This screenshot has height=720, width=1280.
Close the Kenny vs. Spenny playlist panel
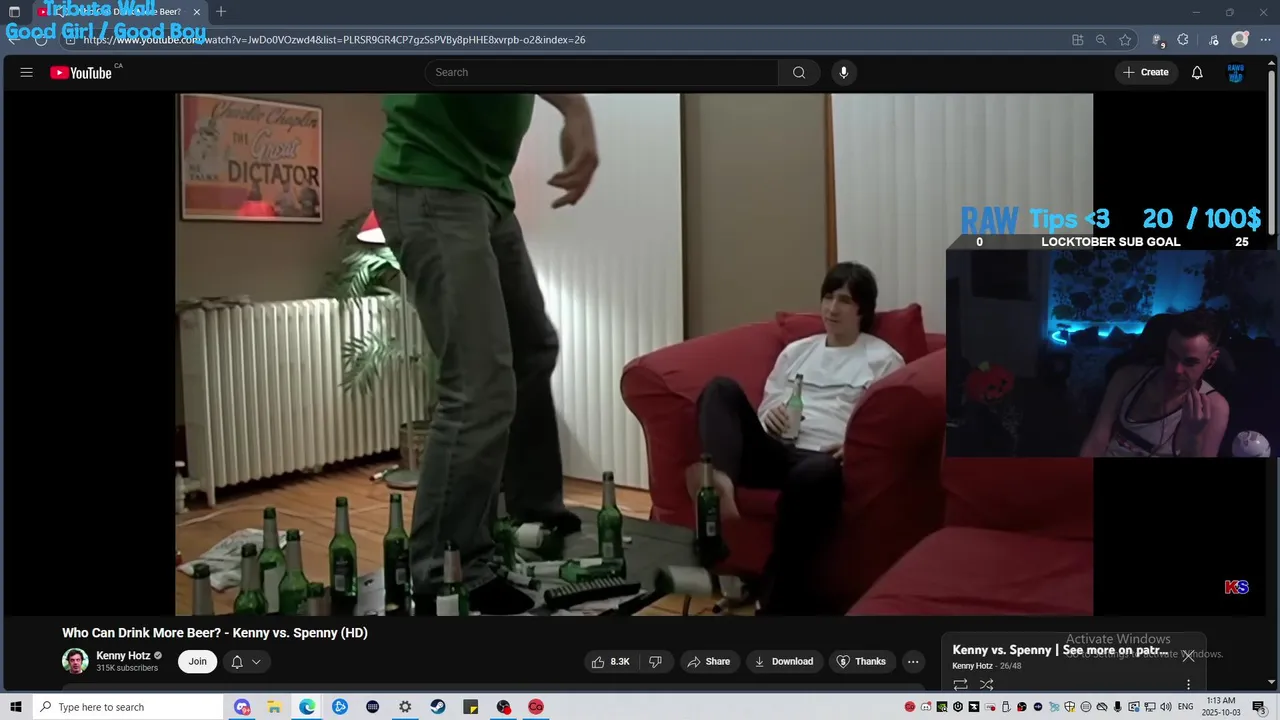click(1188, 656)
